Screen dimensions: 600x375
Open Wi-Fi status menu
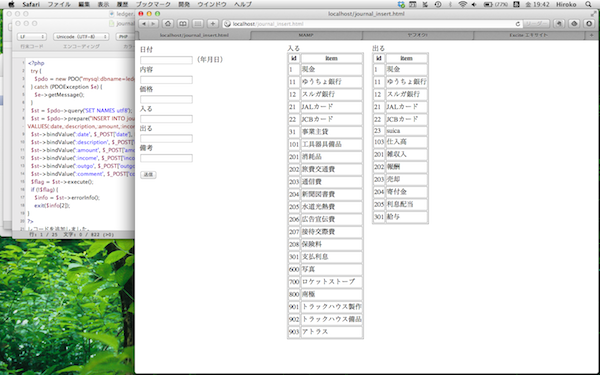(x=463, y=5)
